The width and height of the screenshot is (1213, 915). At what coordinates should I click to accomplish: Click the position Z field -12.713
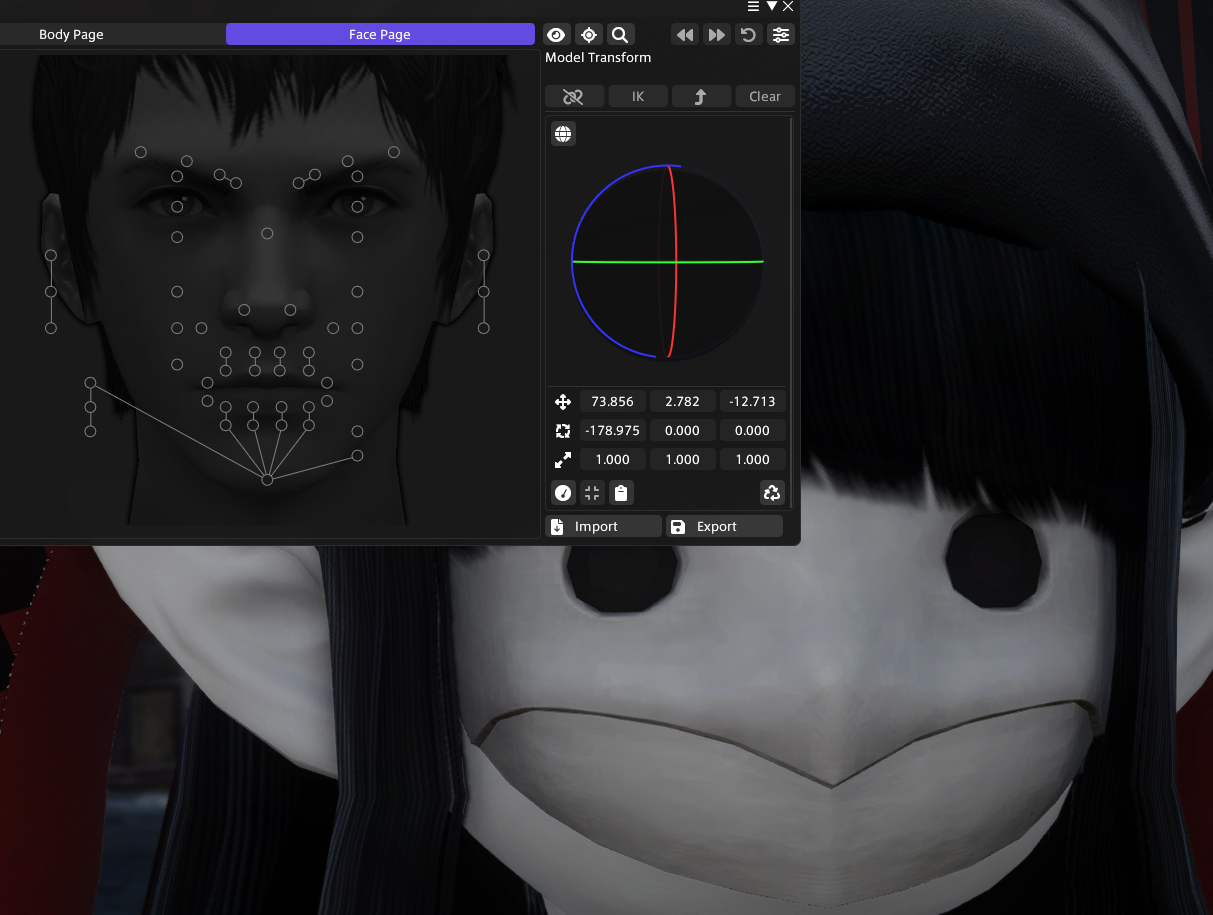coord(752,401)
